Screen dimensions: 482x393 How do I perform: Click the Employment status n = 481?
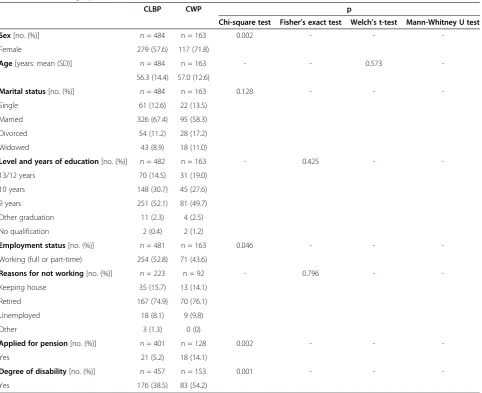click(152, 245)
